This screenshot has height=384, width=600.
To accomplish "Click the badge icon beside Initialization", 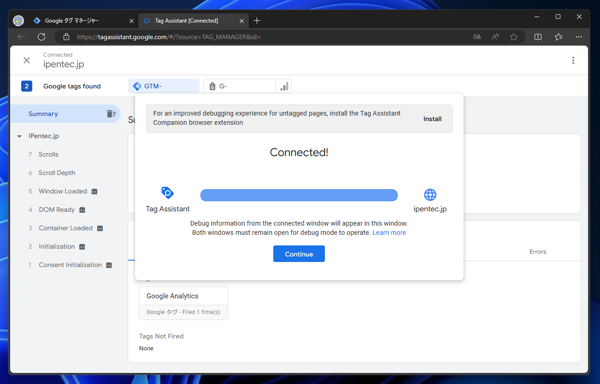I will (x=82, y=247).
